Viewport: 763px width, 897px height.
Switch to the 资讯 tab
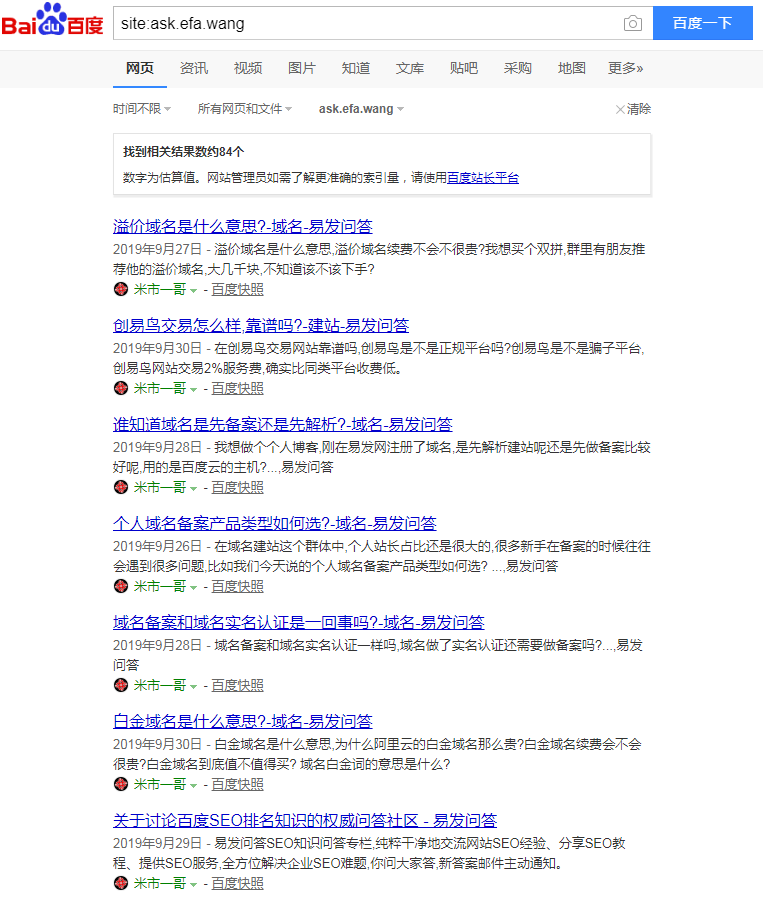pos(194,69)
